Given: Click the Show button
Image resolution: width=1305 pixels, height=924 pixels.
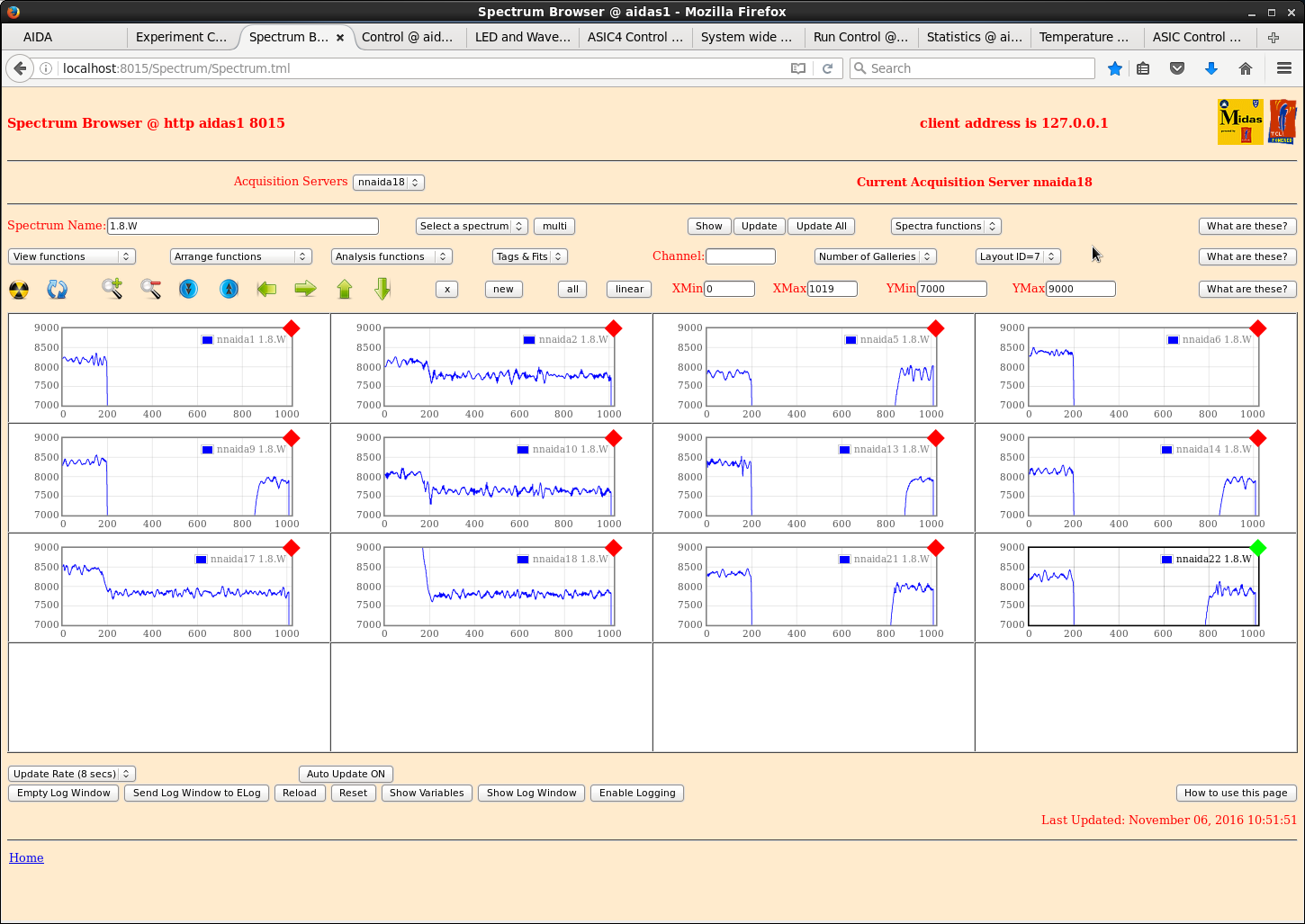Looking at the screenshot, I should point(709,226).
